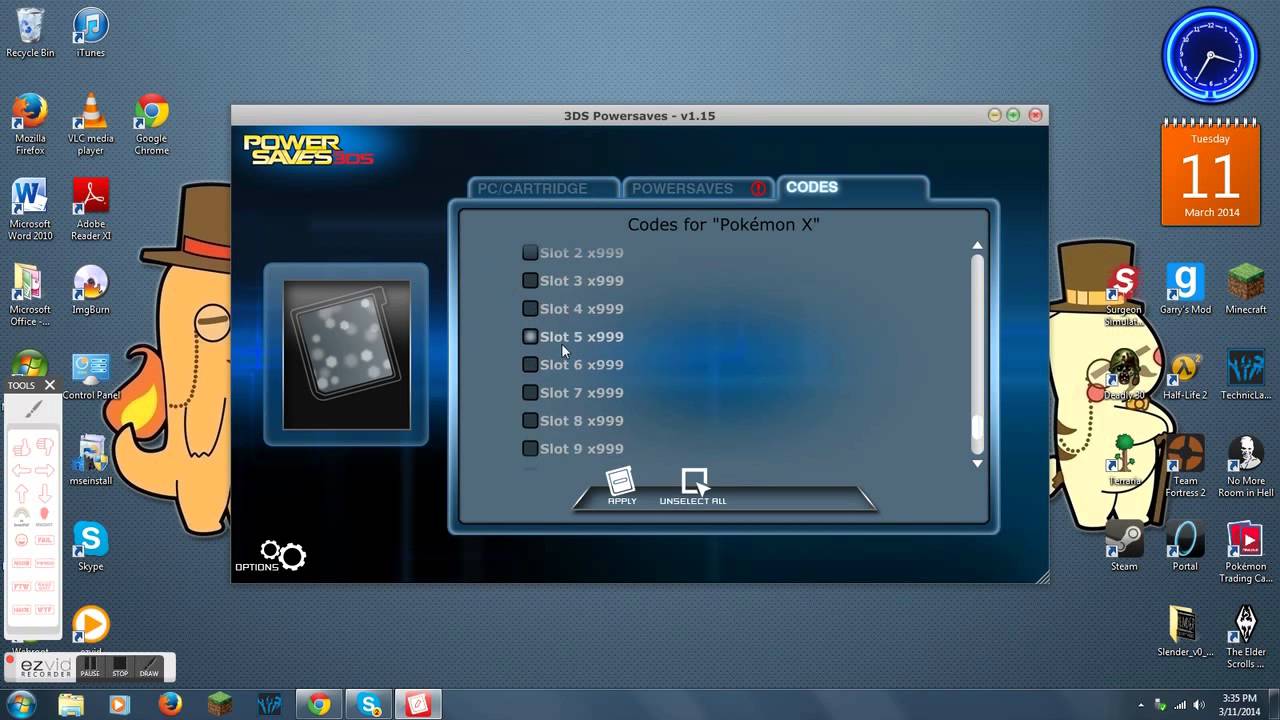Select the Terraria desktop shortcut
Screen dimensions: 1280x720
click(x=1124, y=461)
